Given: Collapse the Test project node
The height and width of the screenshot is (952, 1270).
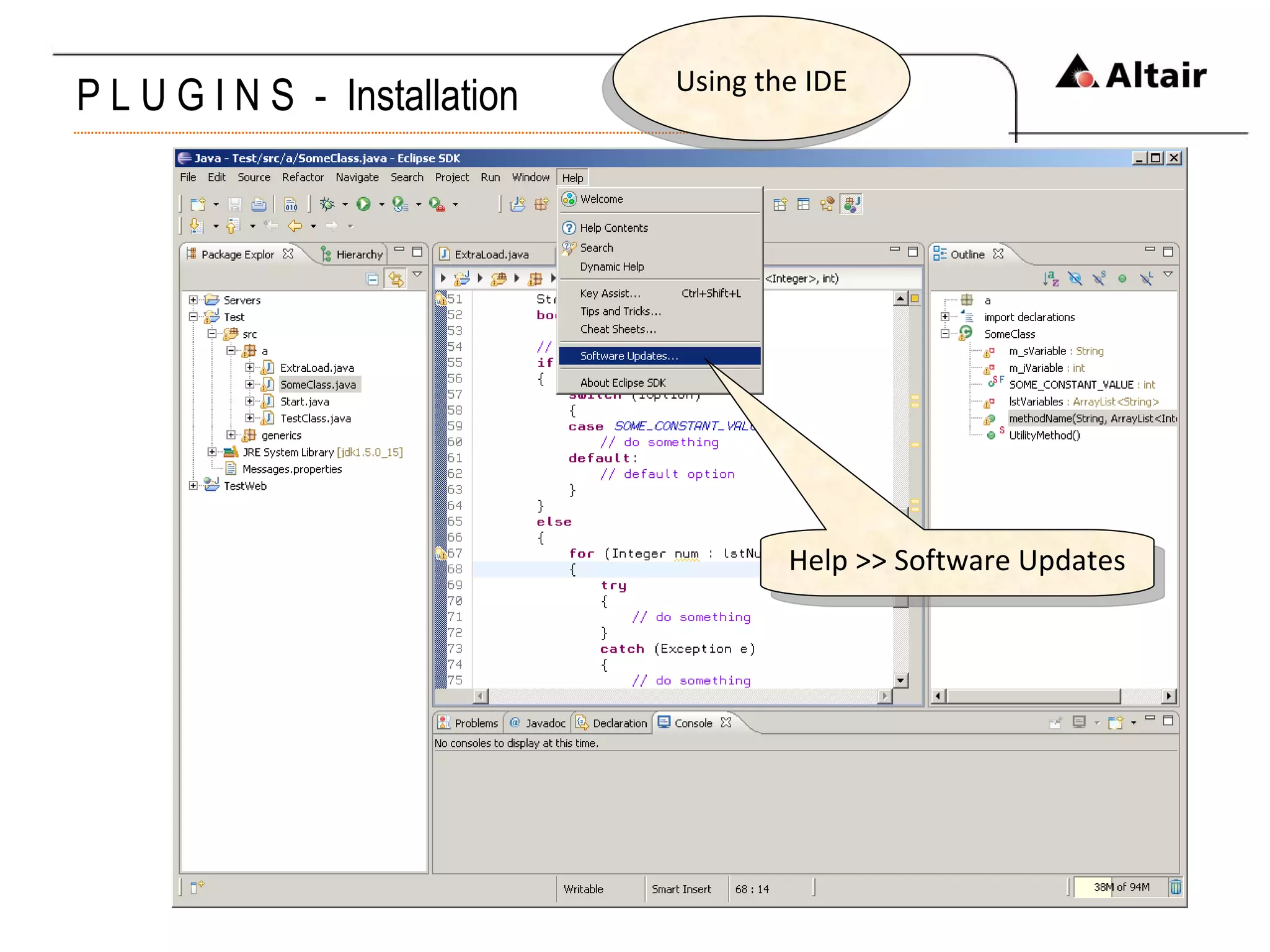Looking at the screenshot, I should click(x=193, y=317).
